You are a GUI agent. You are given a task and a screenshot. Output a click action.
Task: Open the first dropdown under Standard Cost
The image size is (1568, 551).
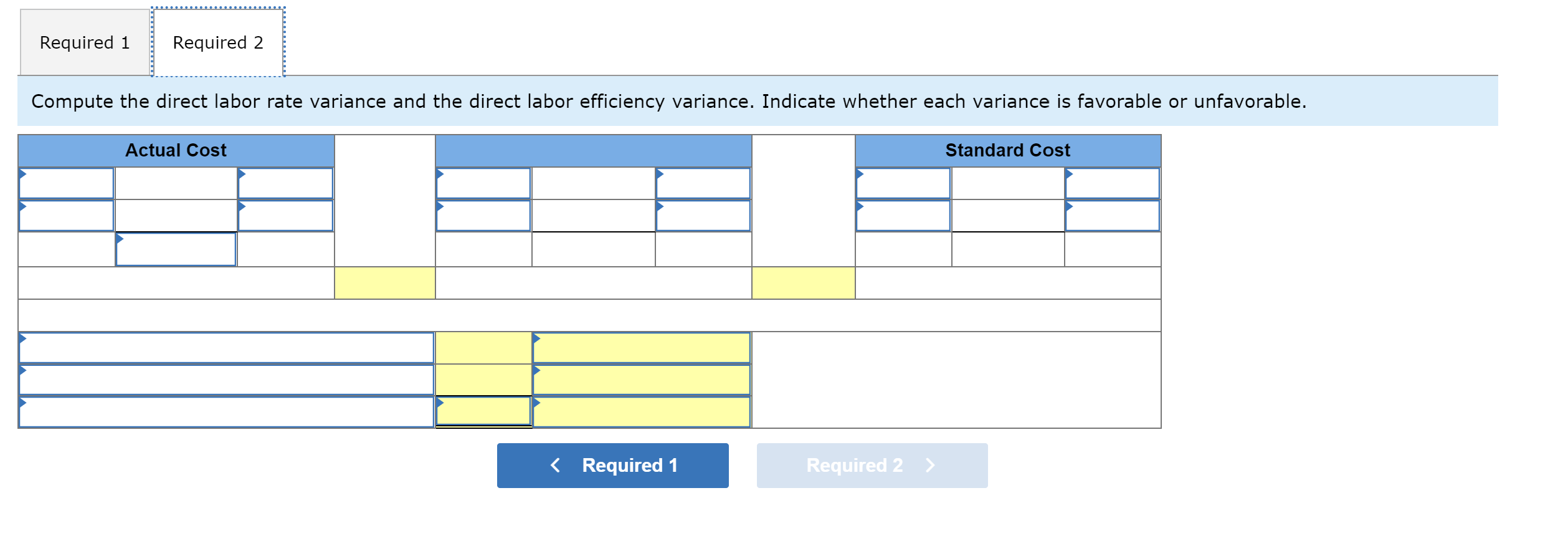(902, 184)
